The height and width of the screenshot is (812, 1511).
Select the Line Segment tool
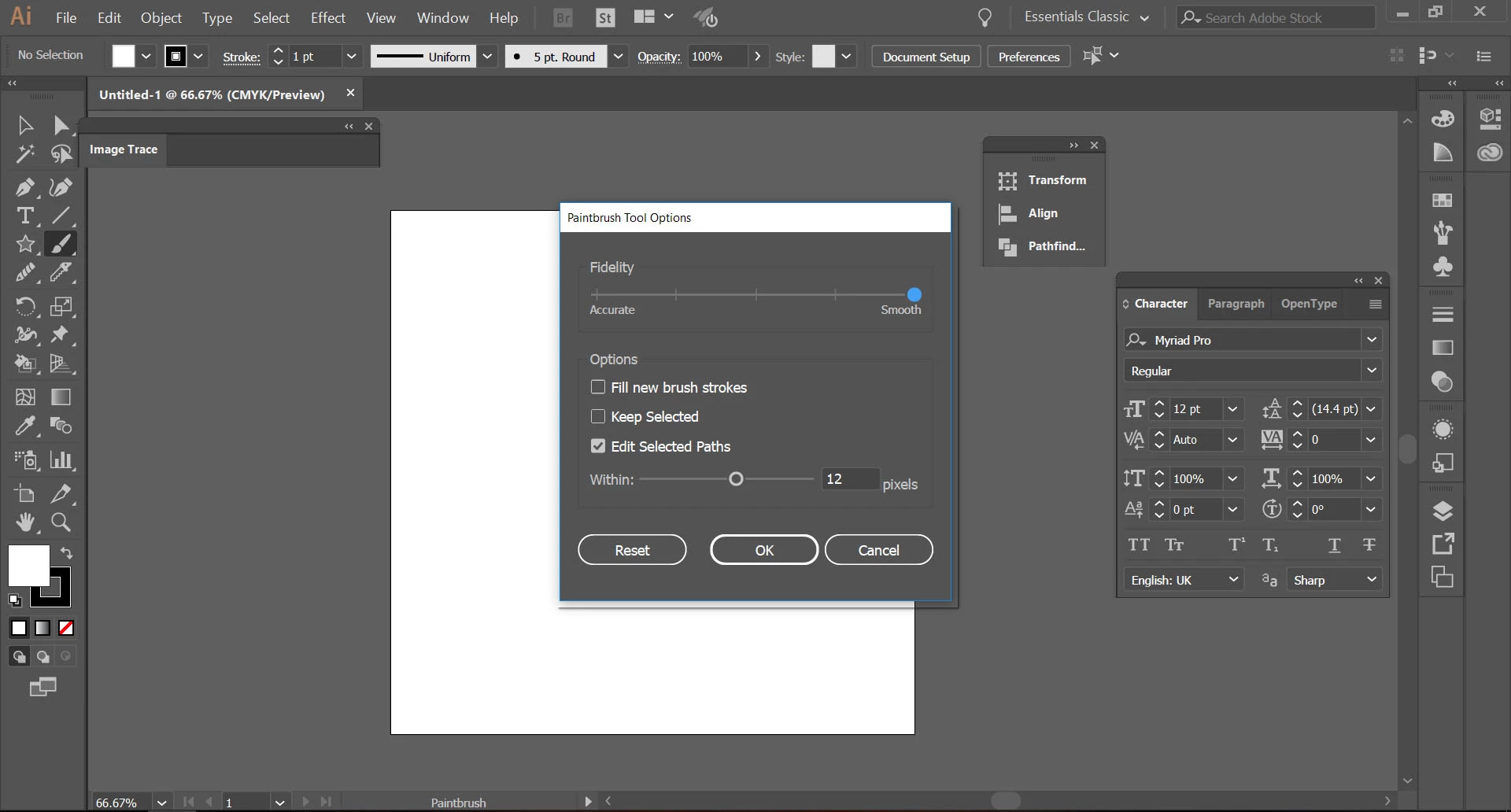(x=61, y=216)
